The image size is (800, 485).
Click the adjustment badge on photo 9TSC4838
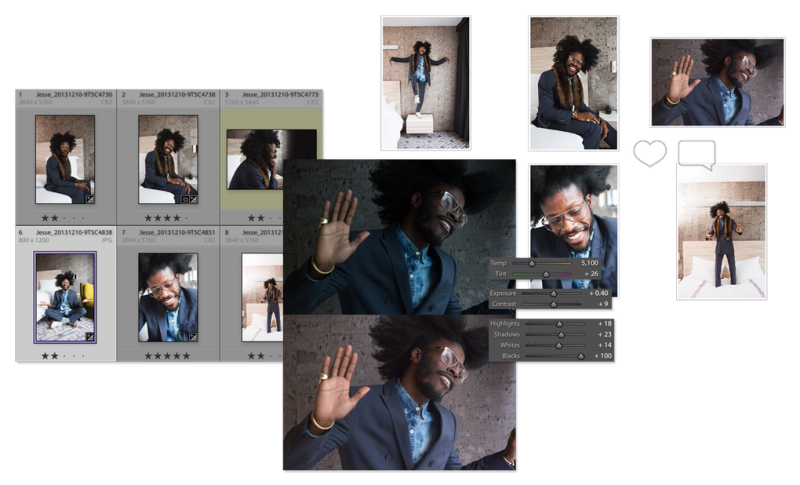(89, 336)
